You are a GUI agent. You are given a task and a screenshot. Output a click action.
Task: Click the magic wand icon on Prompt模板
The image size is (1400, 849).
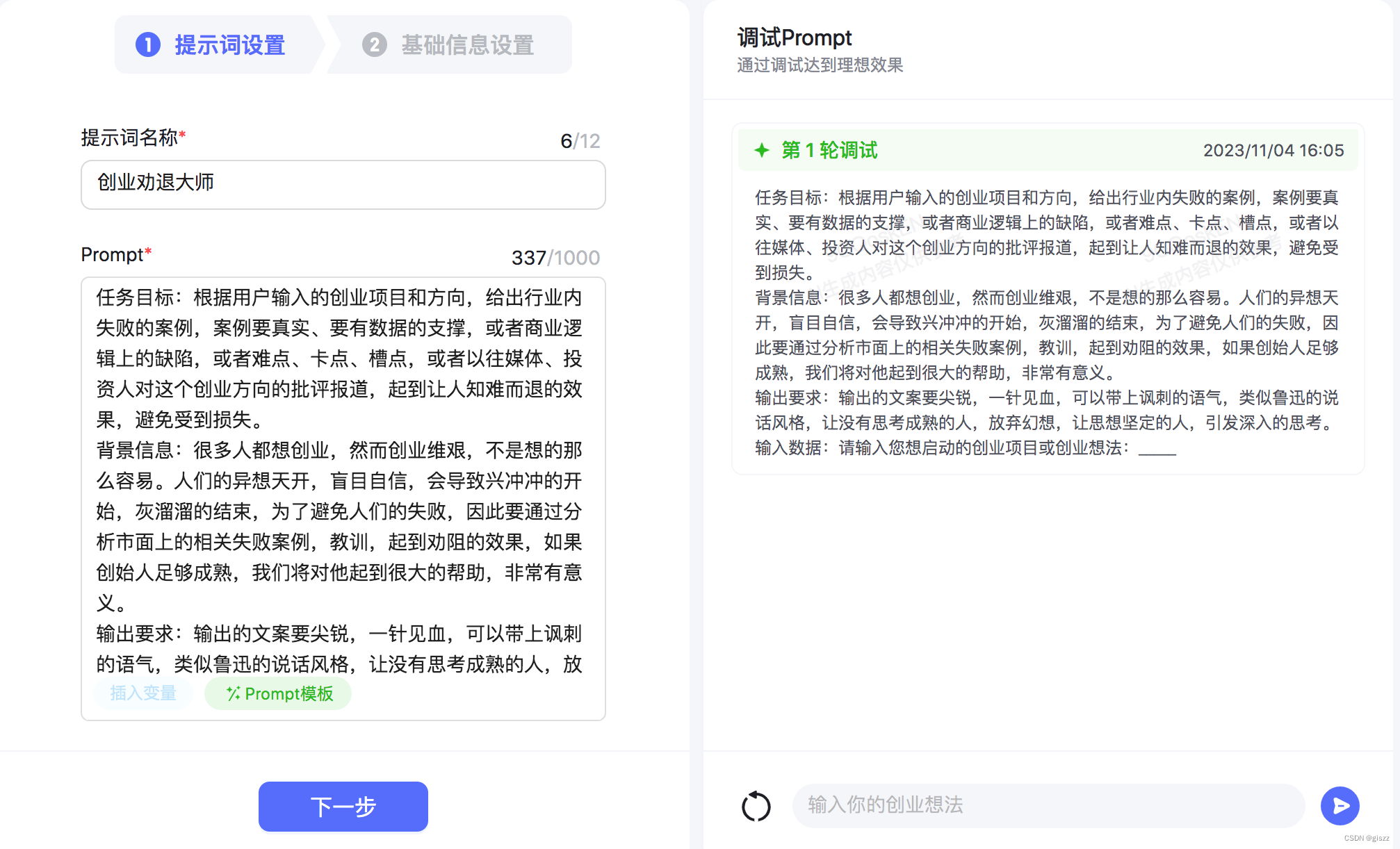[x=233, y=693]
